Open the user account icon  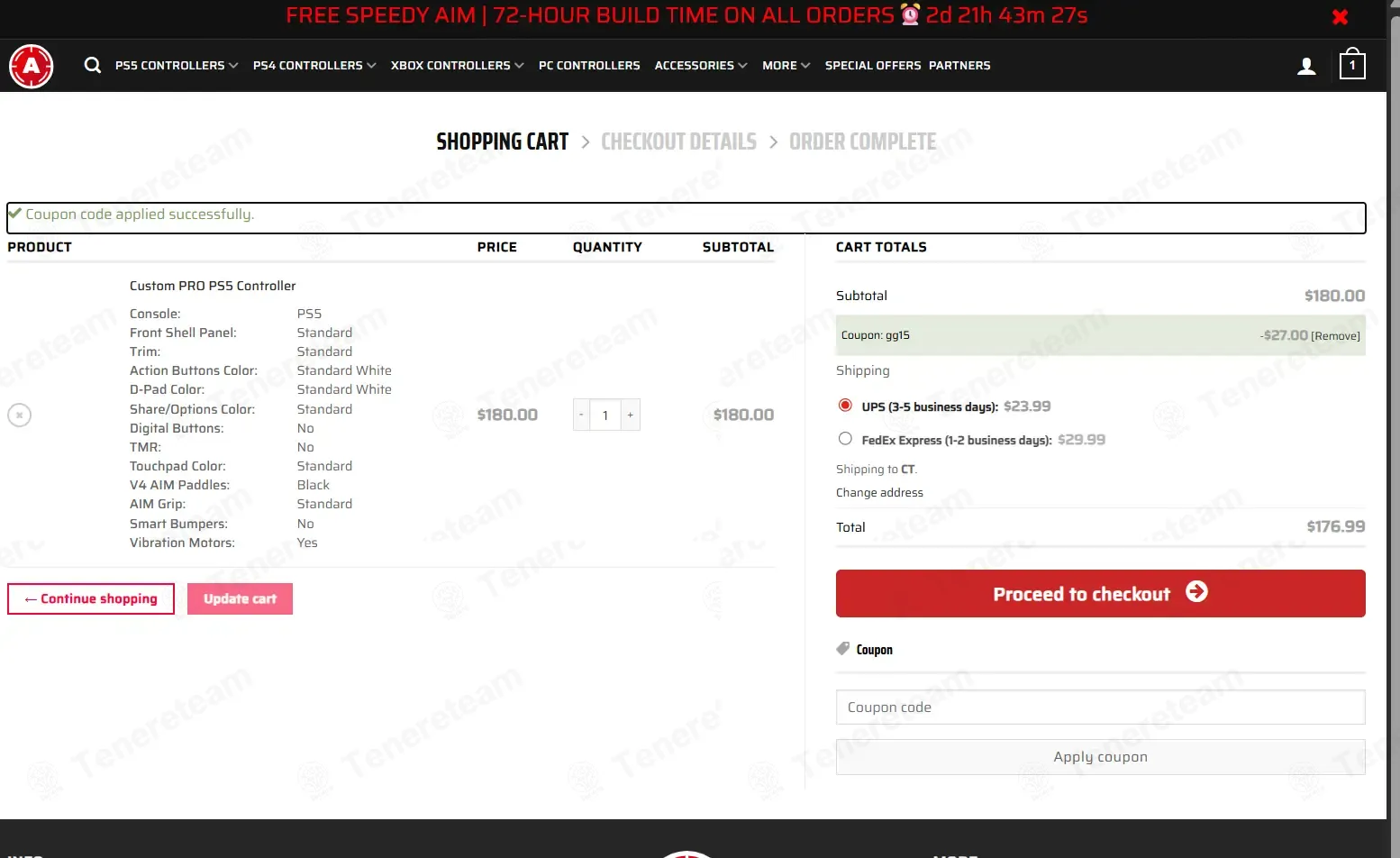tap(1306, 66)
